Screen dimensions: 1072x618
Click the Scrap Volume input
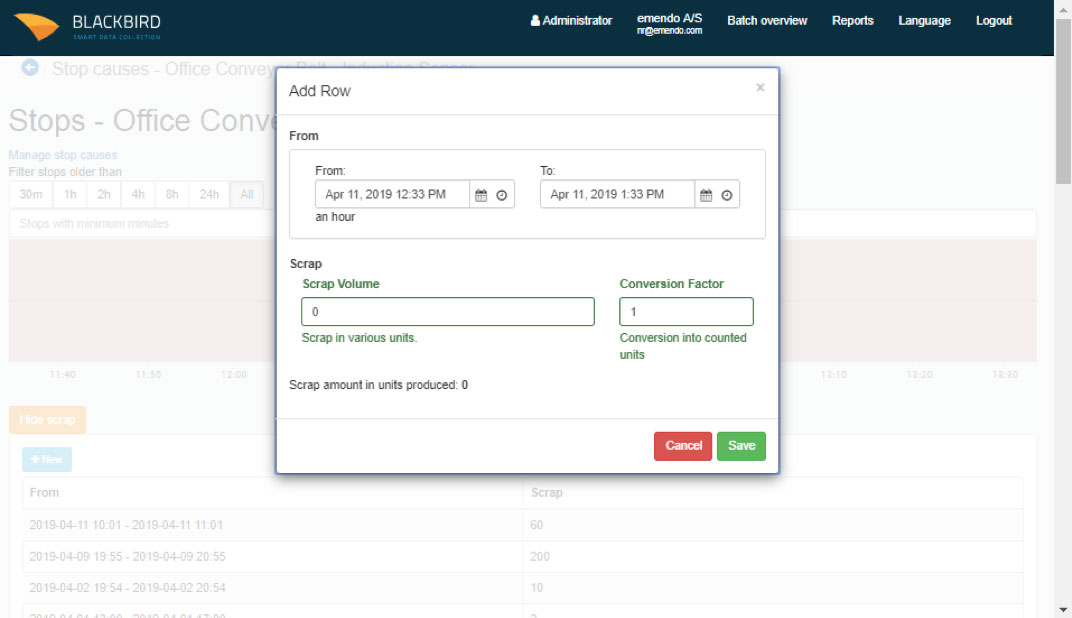(x=448, y=312)
